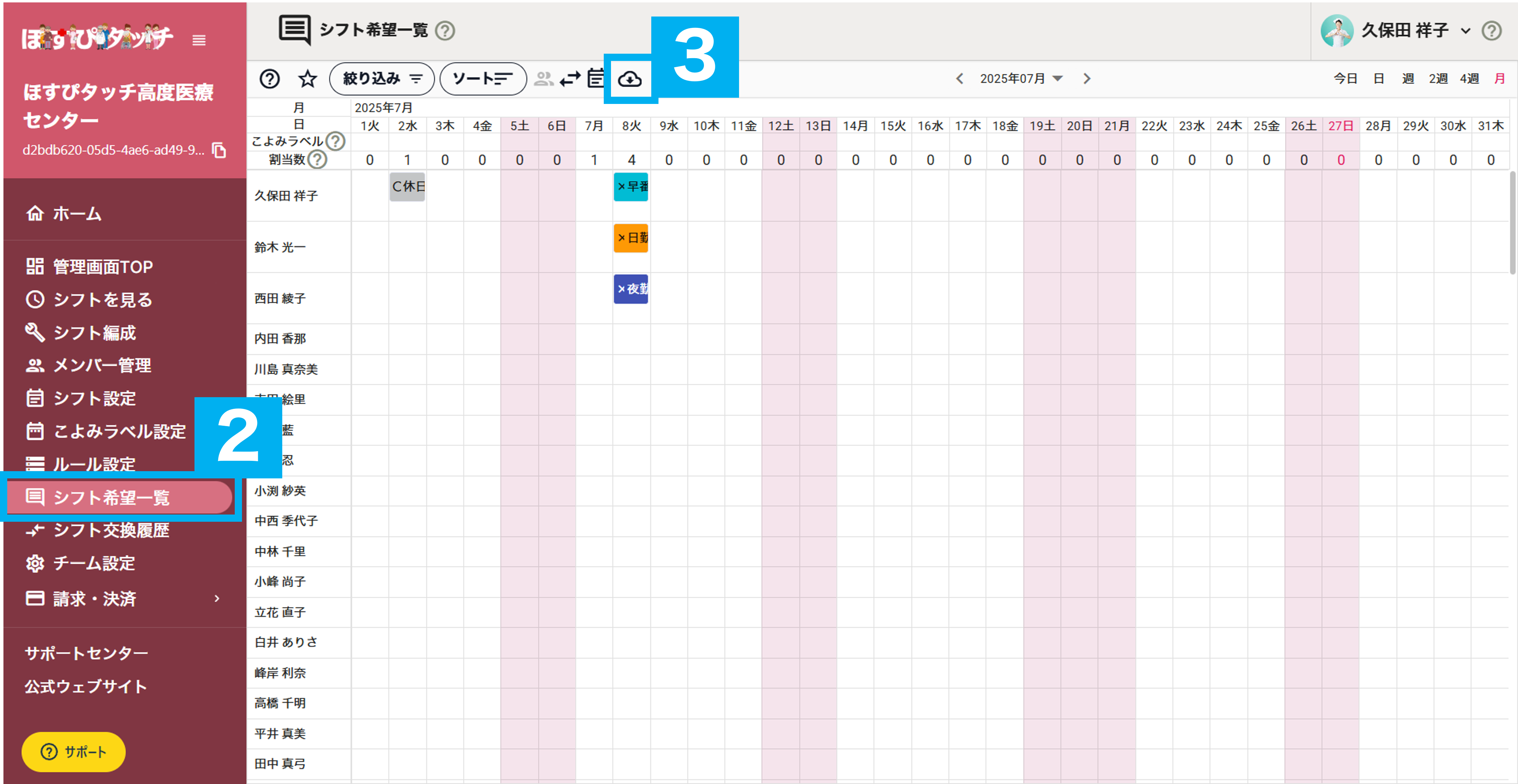Go to next month arrow

point(1087,78)
